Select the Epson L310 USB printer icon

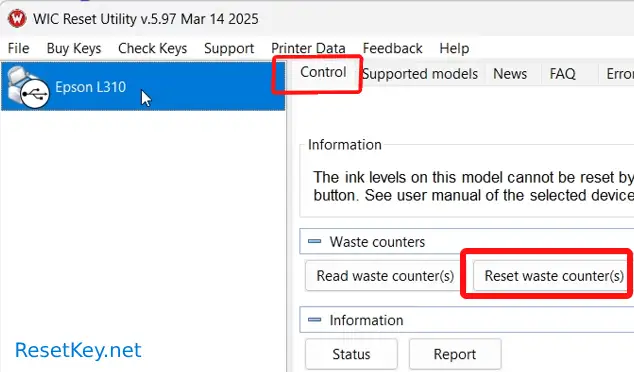pyautogui.click(x=29, y=87)
